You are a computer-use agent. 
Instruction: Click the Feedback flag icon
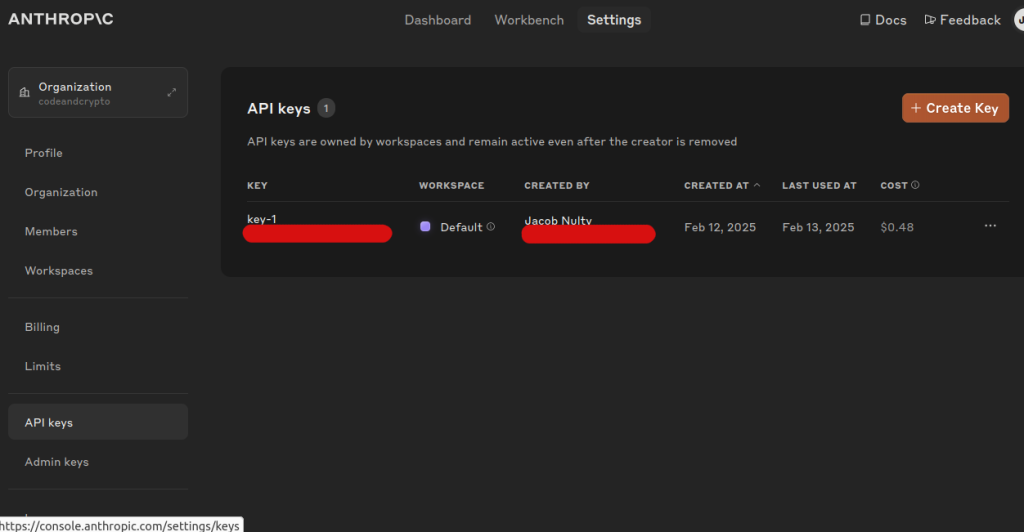click(930, 20)
